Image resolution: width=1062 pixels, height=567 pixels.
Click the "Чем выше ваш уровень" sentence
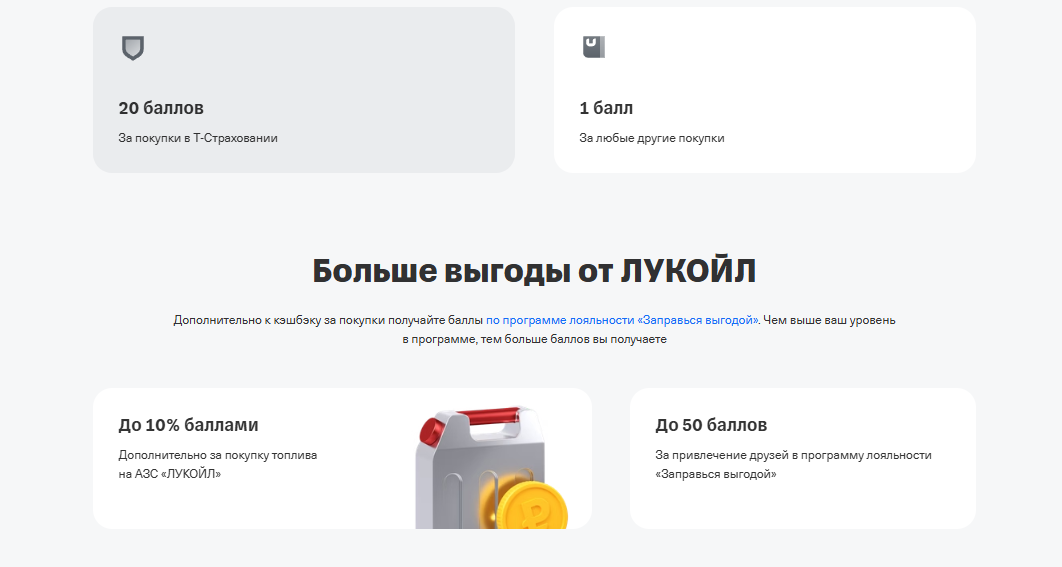coord(830,320)
